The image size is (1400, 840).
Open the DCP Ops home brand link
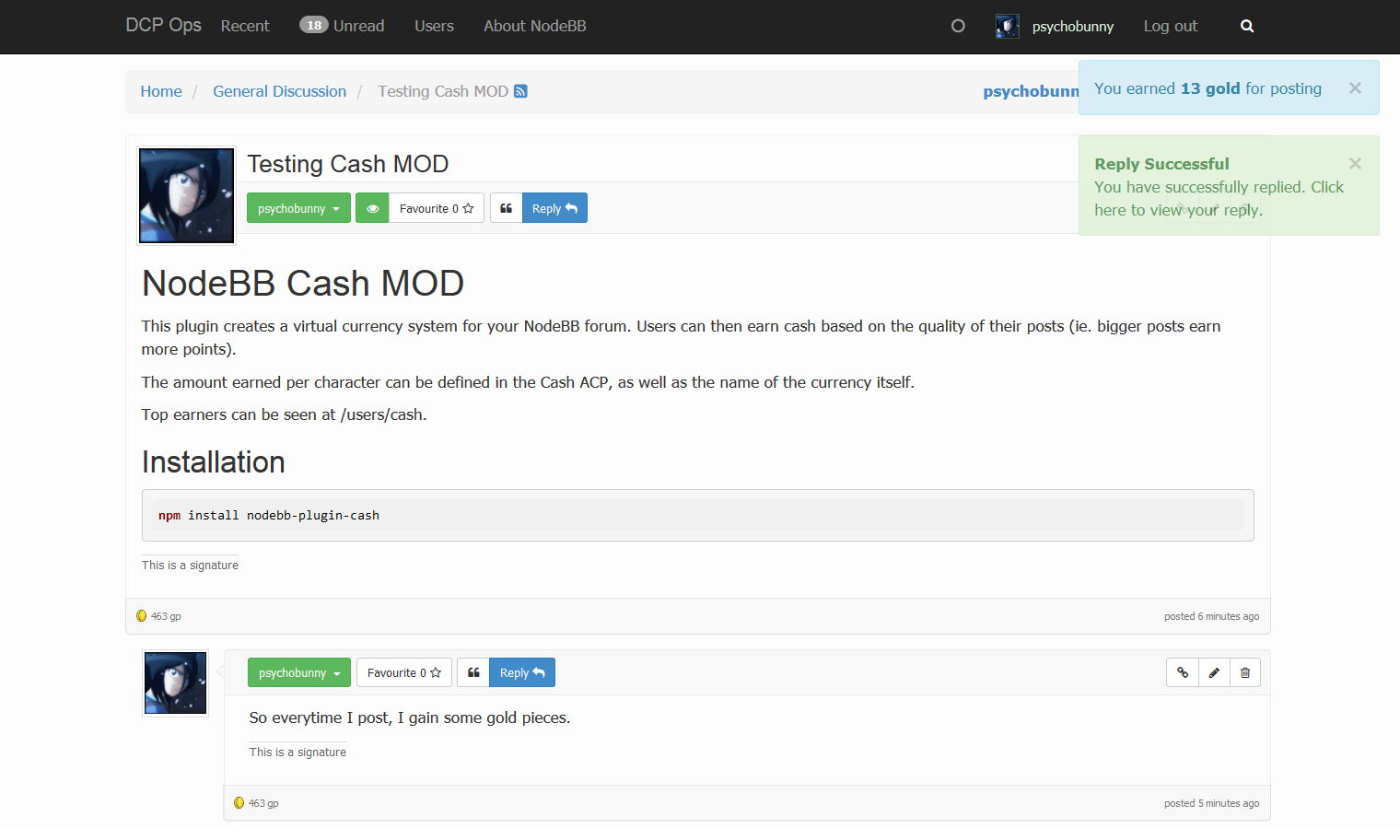tap(163, 25)
